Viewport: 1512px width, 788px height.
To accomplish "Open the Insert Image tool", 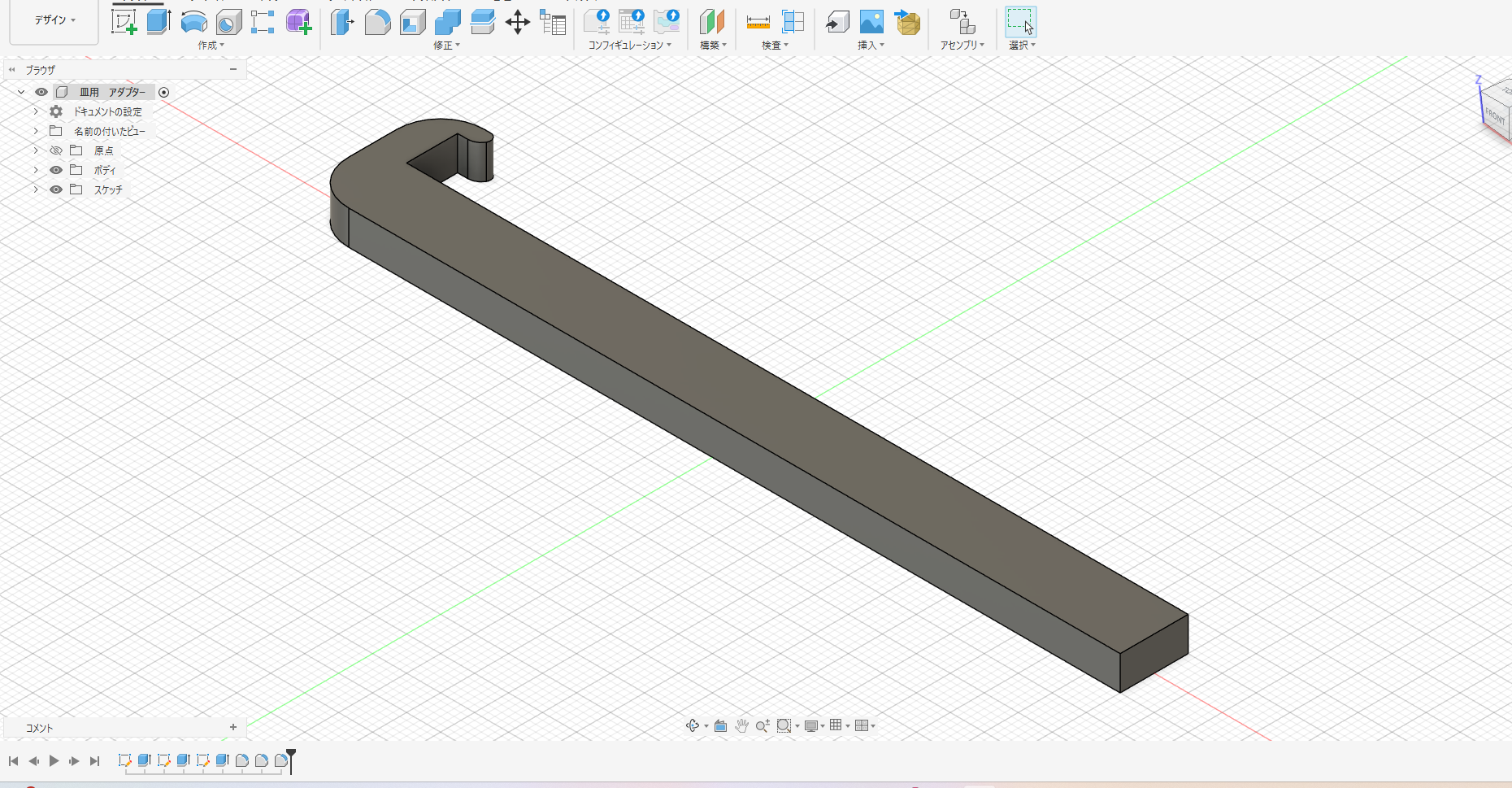I will [x=871, y=22].
